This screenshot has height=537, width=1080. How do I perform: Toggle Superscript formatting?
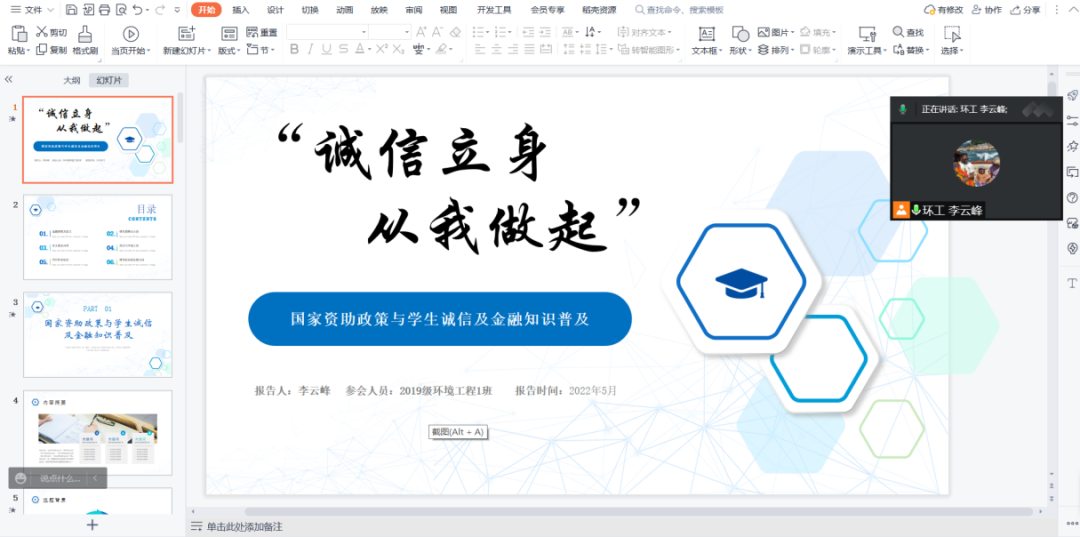383,50
